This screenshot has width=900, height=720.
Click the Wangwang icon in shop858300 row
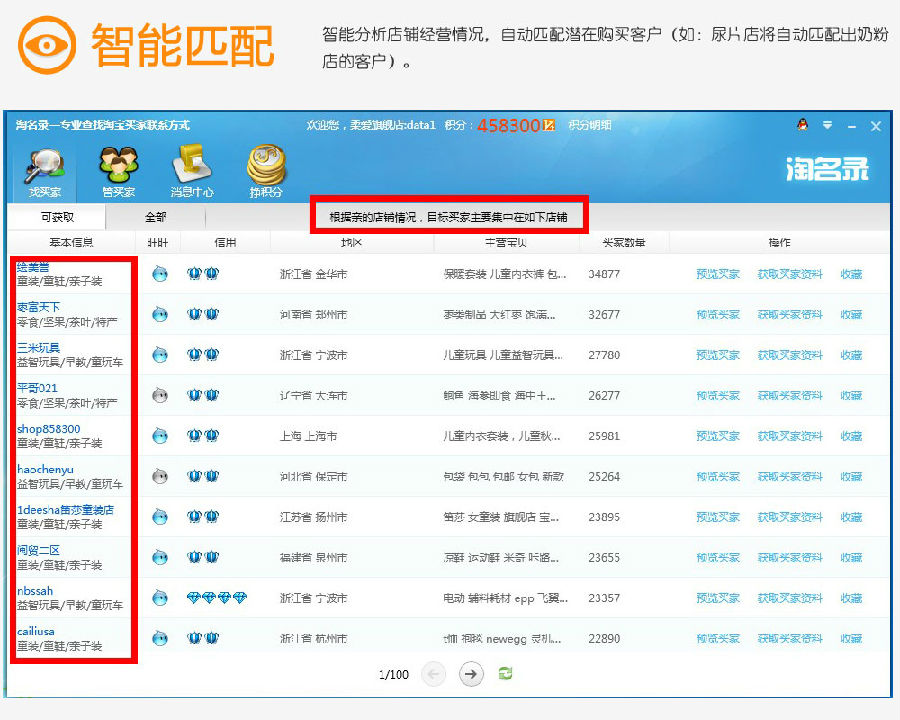160,436
